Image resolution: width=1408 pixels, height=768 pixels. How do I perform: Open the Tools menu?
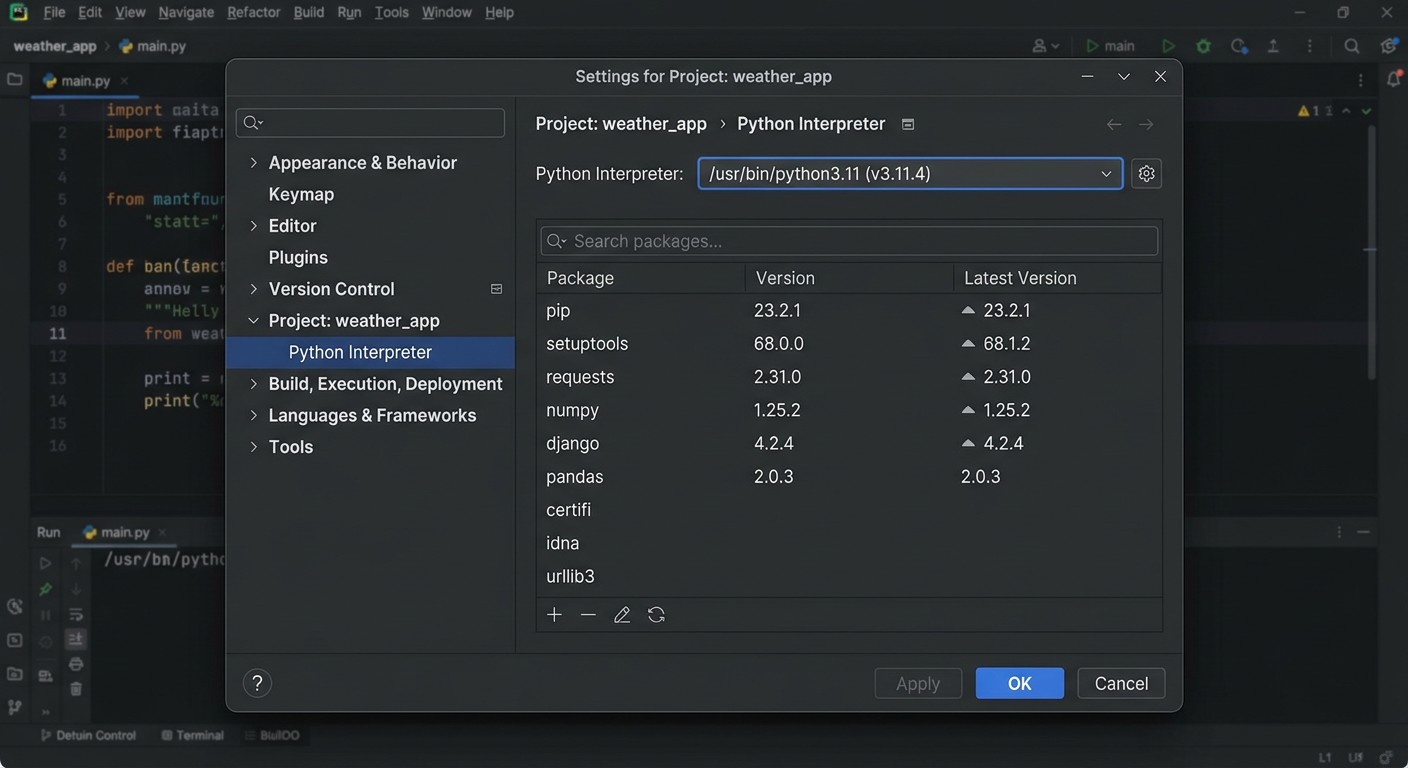click(391, 12)
